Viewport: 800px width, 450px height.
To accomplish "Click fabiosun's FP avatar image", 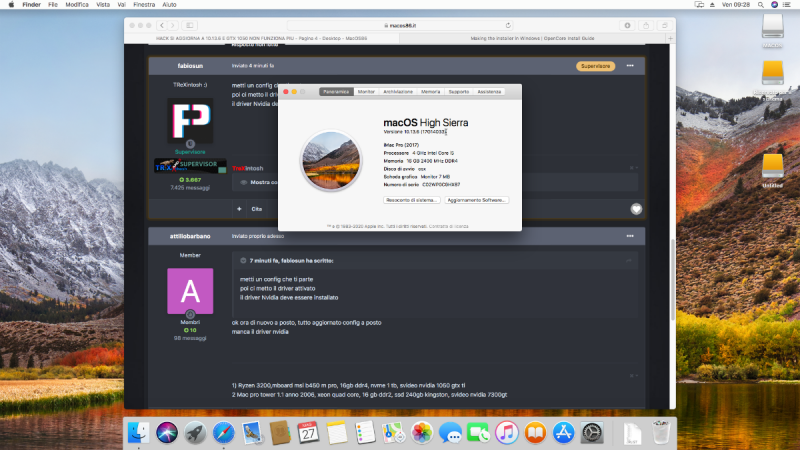I will coord(190,120).
